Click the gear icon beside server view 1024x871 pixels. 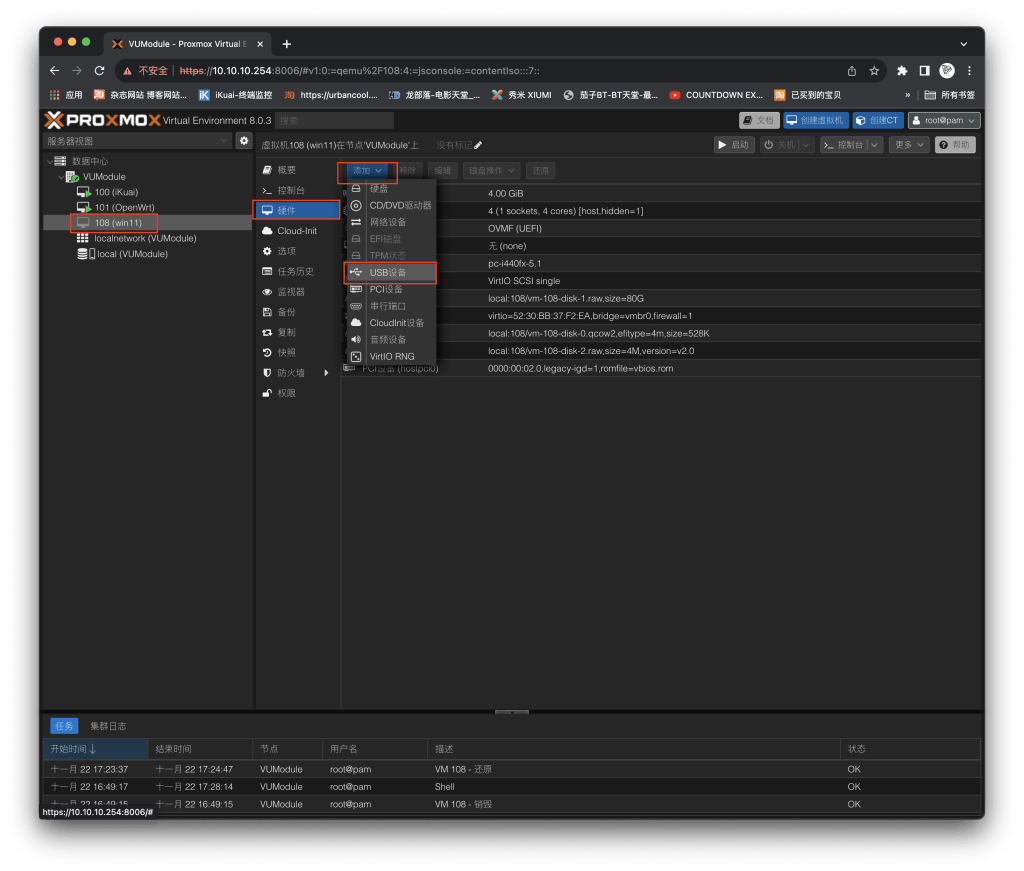pyautogui.click(x=243, y=141)
